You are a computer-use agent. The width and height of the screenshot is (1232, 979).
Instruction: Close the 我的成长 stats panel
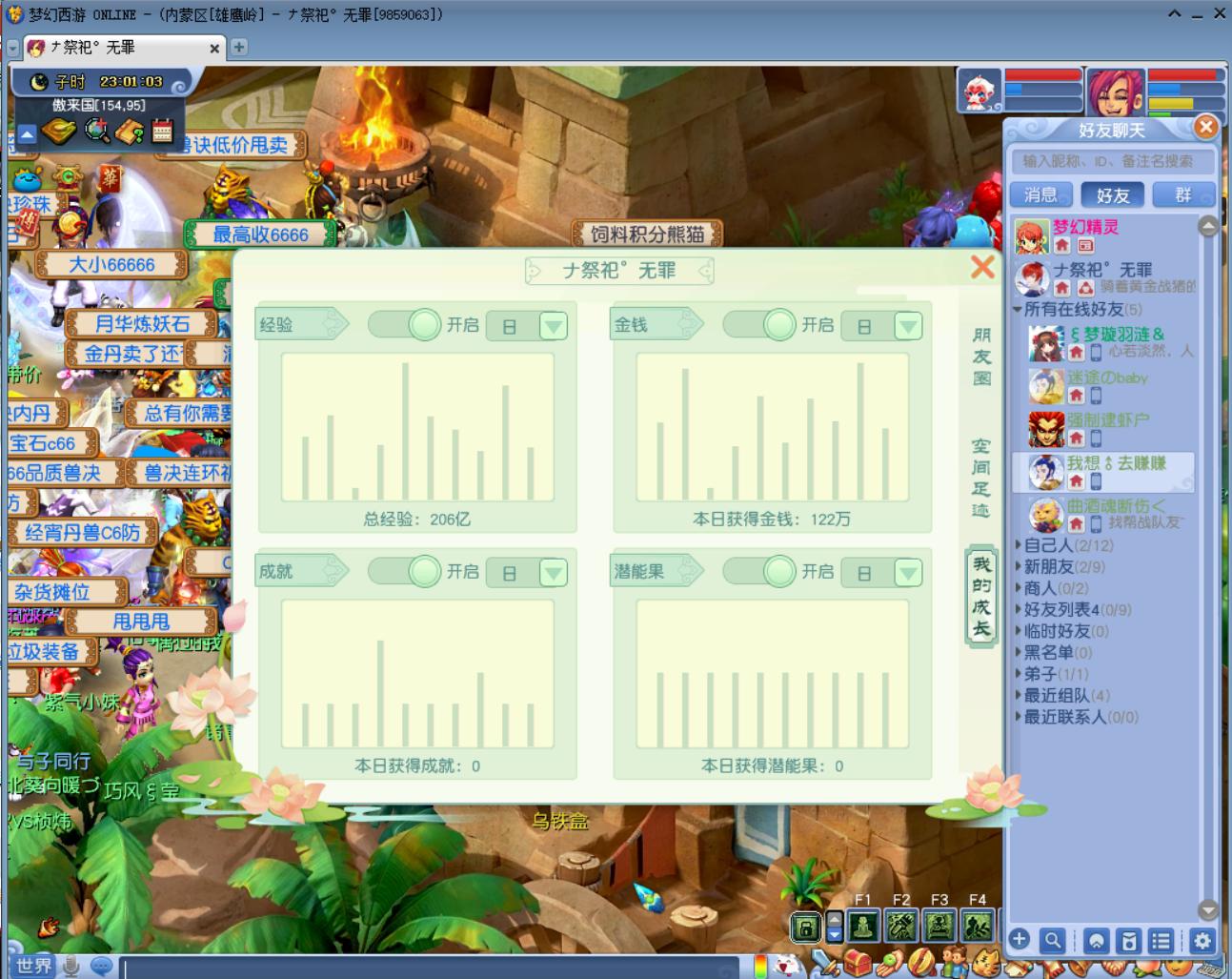pos(982,267)
